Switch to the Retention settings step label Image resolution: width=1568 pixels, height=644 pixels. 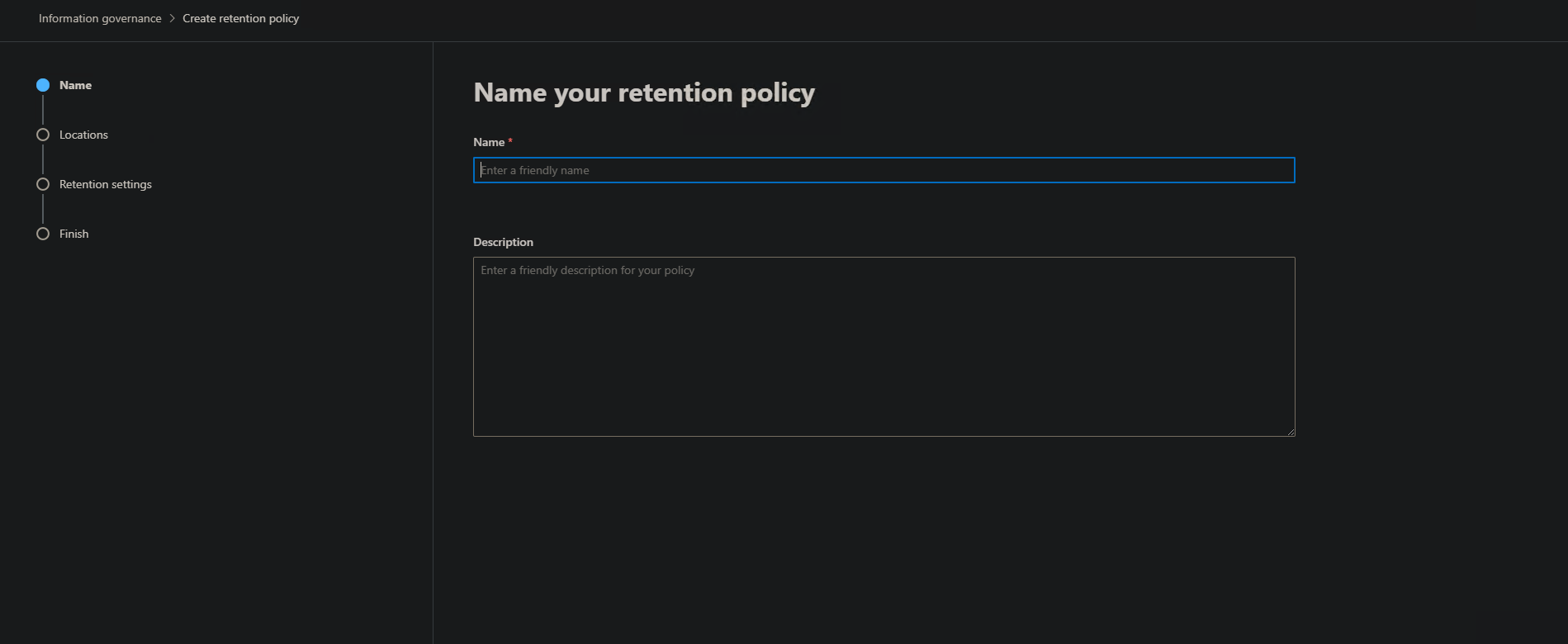(x=105, y=183)
